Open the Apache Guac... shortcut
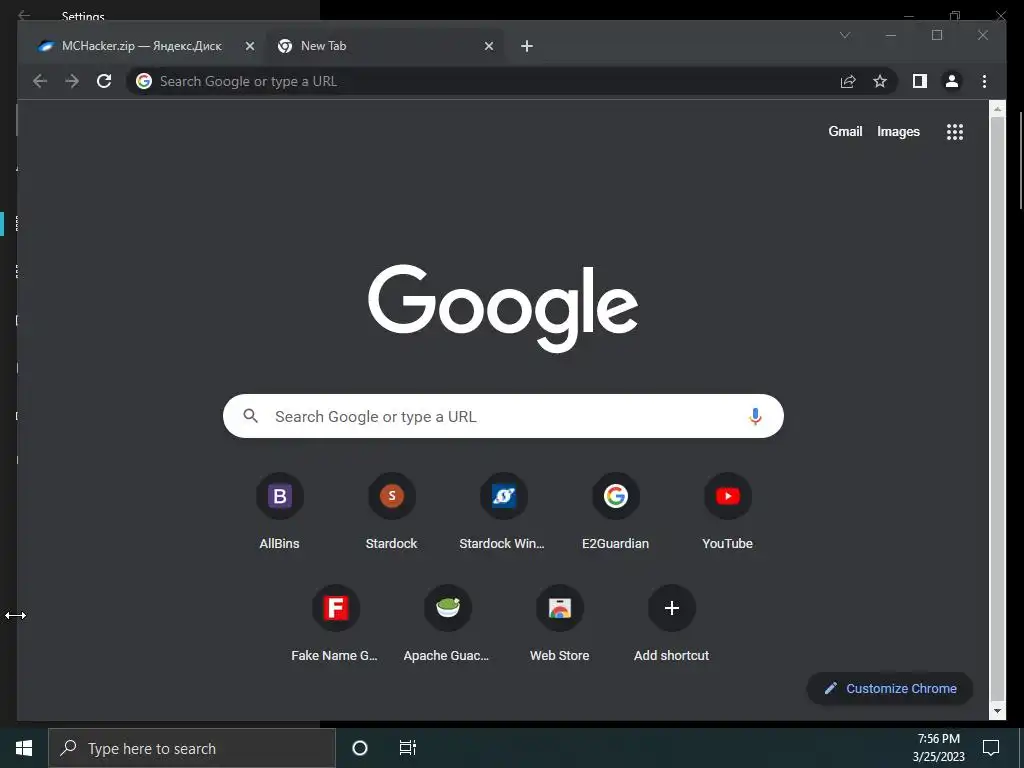 pyautogui.click(x=448, y=624)
